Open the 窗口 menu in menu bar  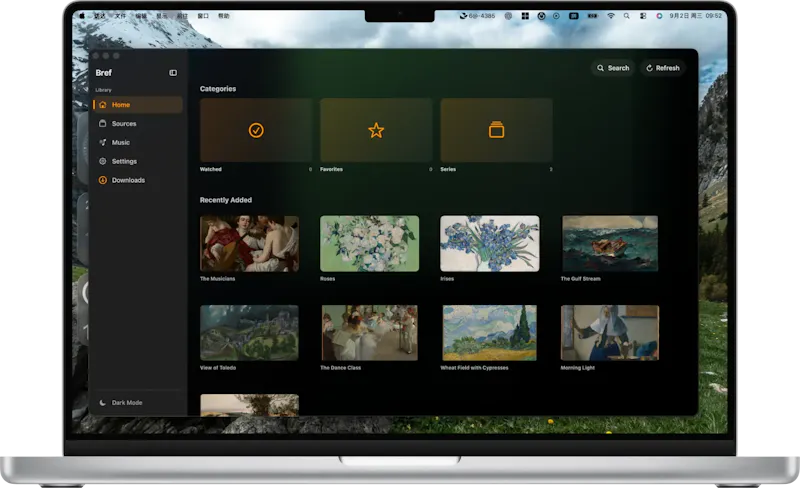203,16
